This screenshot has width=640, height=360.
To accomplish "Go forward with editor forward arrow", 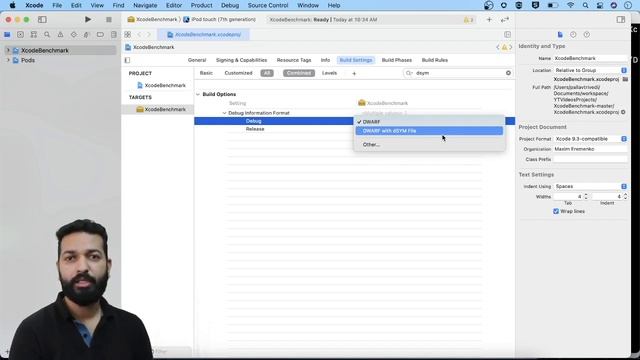I will (149, 35).
